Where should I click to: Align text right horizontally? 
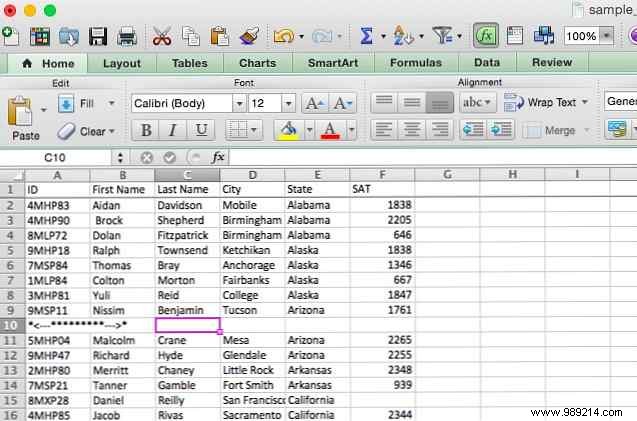440,130
